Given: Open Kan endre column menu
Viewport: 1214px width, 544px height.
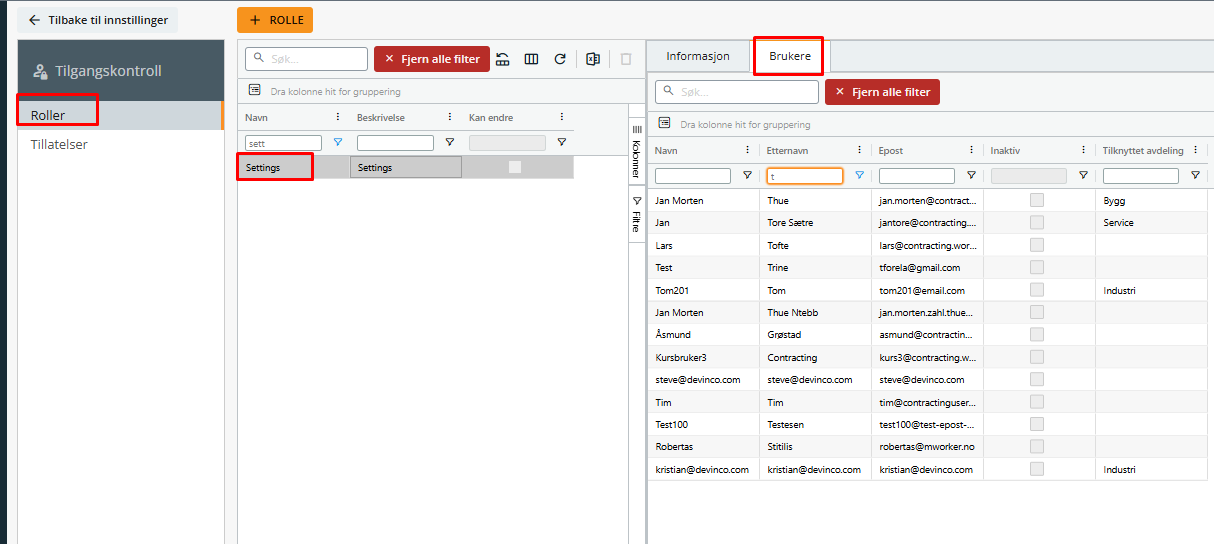Looking at the screenshot, I should (562, 117).
